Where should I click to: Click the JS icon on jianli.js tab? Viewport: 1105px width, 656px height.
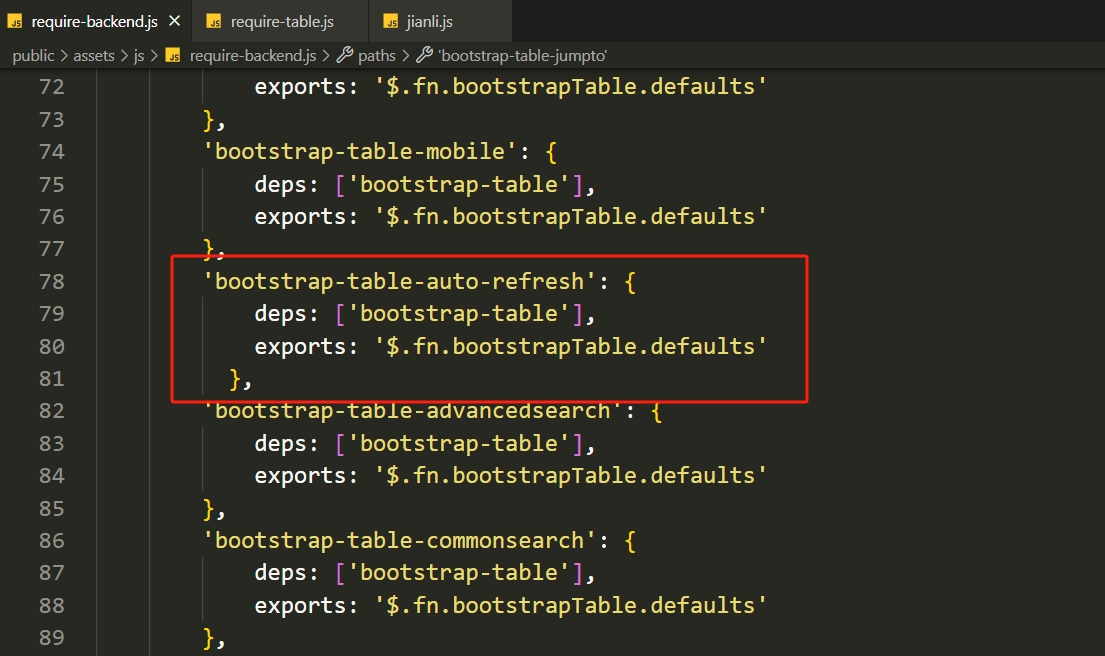coord(390,22)
